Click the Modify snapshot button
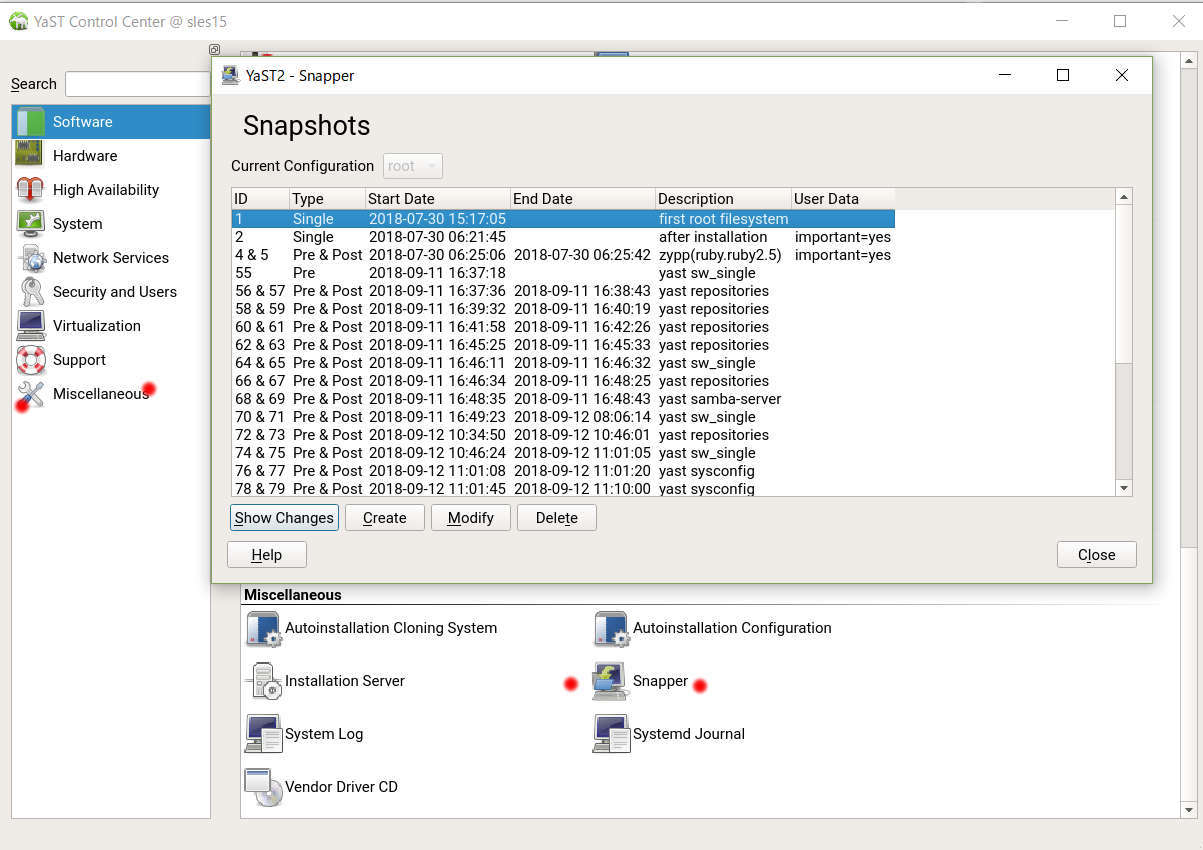The image size is (1203, 850). pyautogui.click(x=471, y=518)
